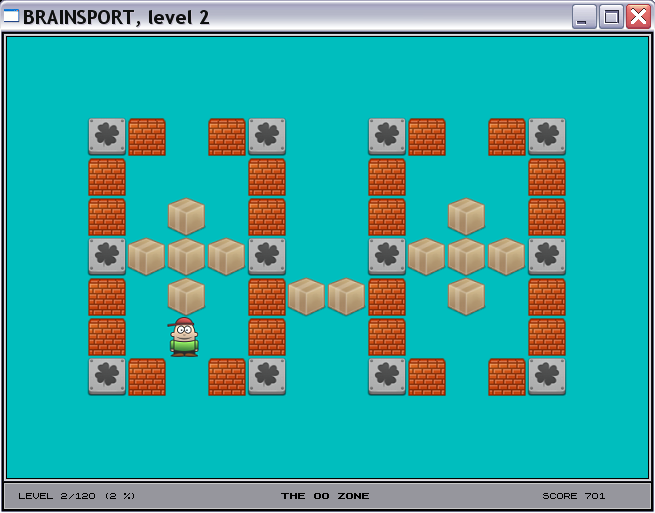Click the center crate of the right cross
The height and width of the screenshot is (513, 655).
pos(466,256)
